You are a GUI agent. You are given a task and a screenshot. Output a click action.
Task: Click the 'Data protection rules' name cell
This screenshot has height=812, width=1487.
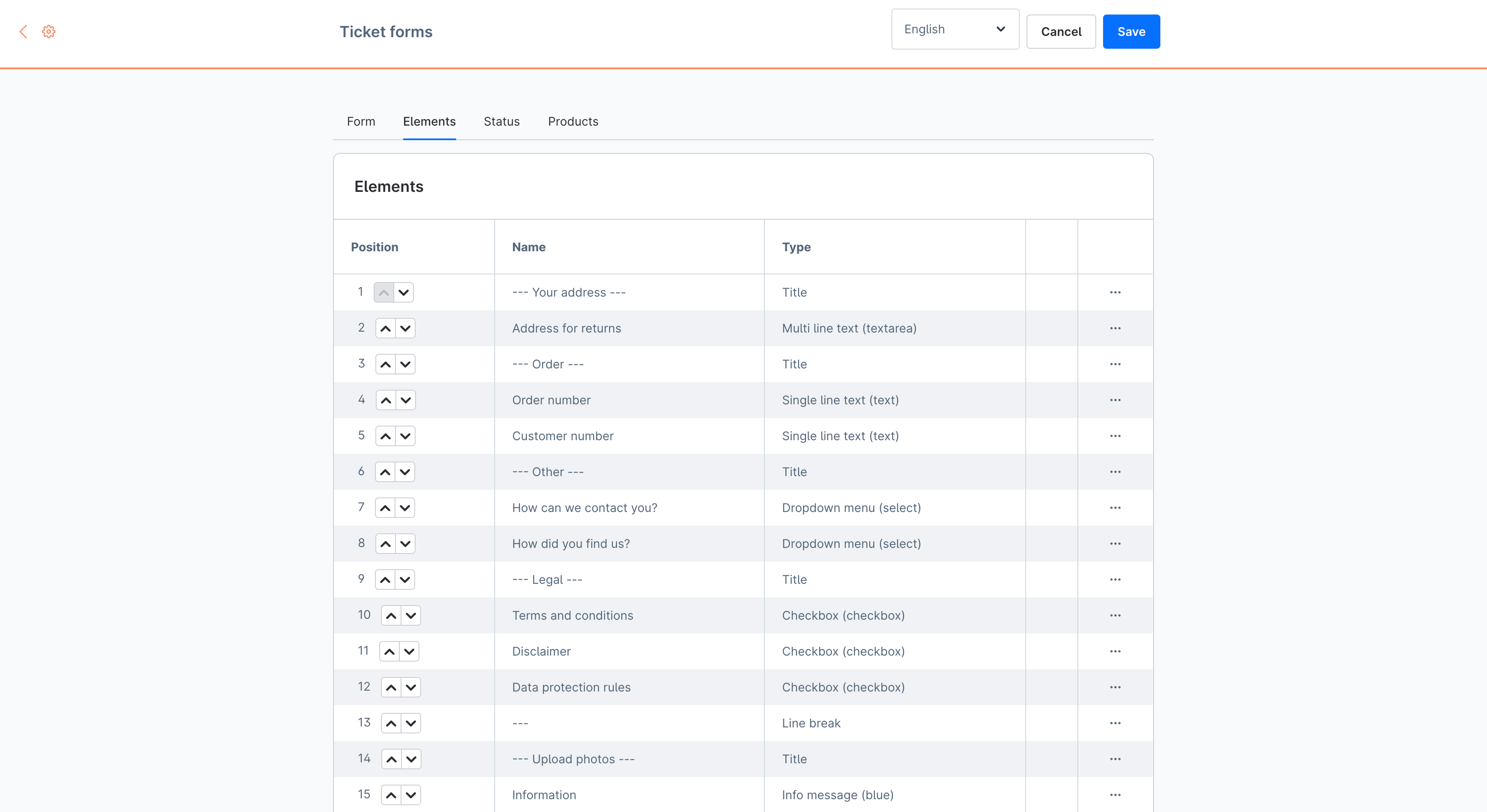point(630,687)
